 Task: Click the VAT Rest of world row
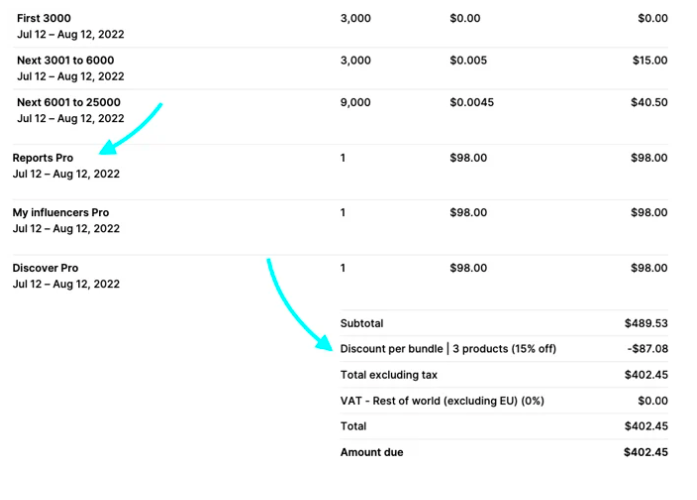coord(504,400)
